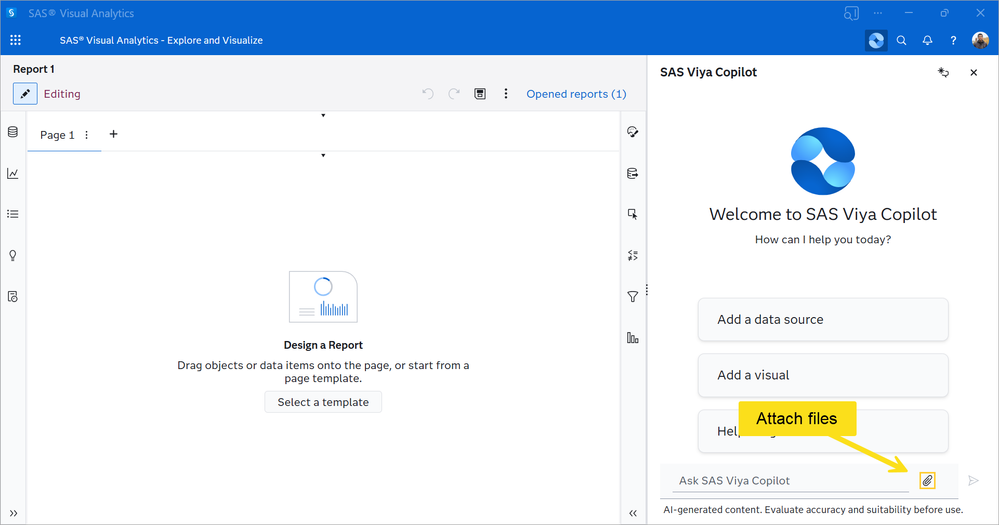Screen dimensions: 999x525
Task: Choose Add a visual suggestion
Action: pos(823,375)
